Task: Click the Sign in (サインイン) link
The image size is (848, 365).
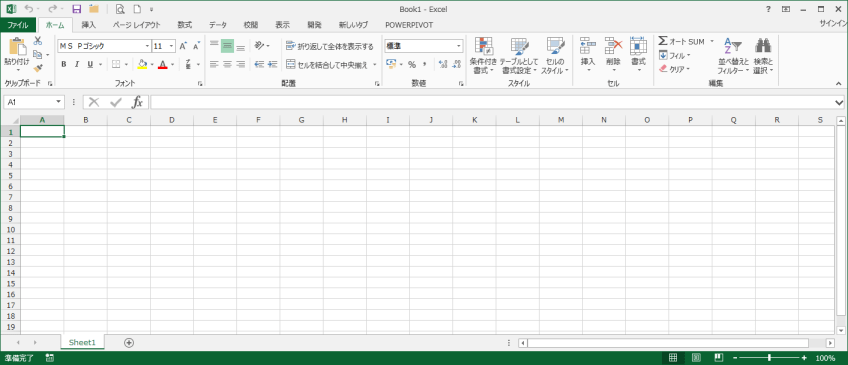Action: (x=833, y=24)
